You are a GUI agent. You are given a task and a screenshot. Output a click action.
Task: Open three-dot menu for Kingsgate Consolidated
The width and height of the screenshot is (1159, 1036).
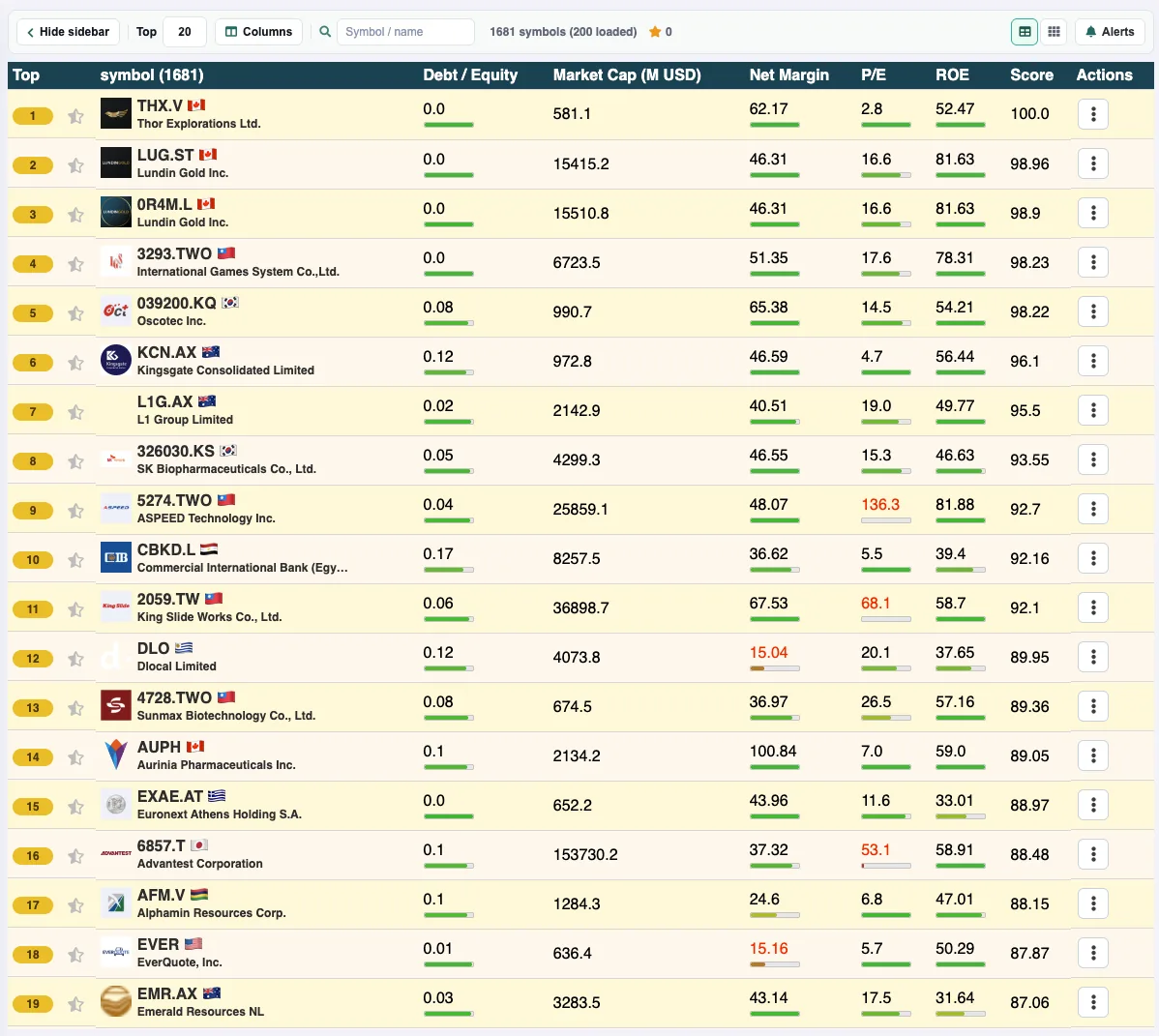pos(1092,361)
